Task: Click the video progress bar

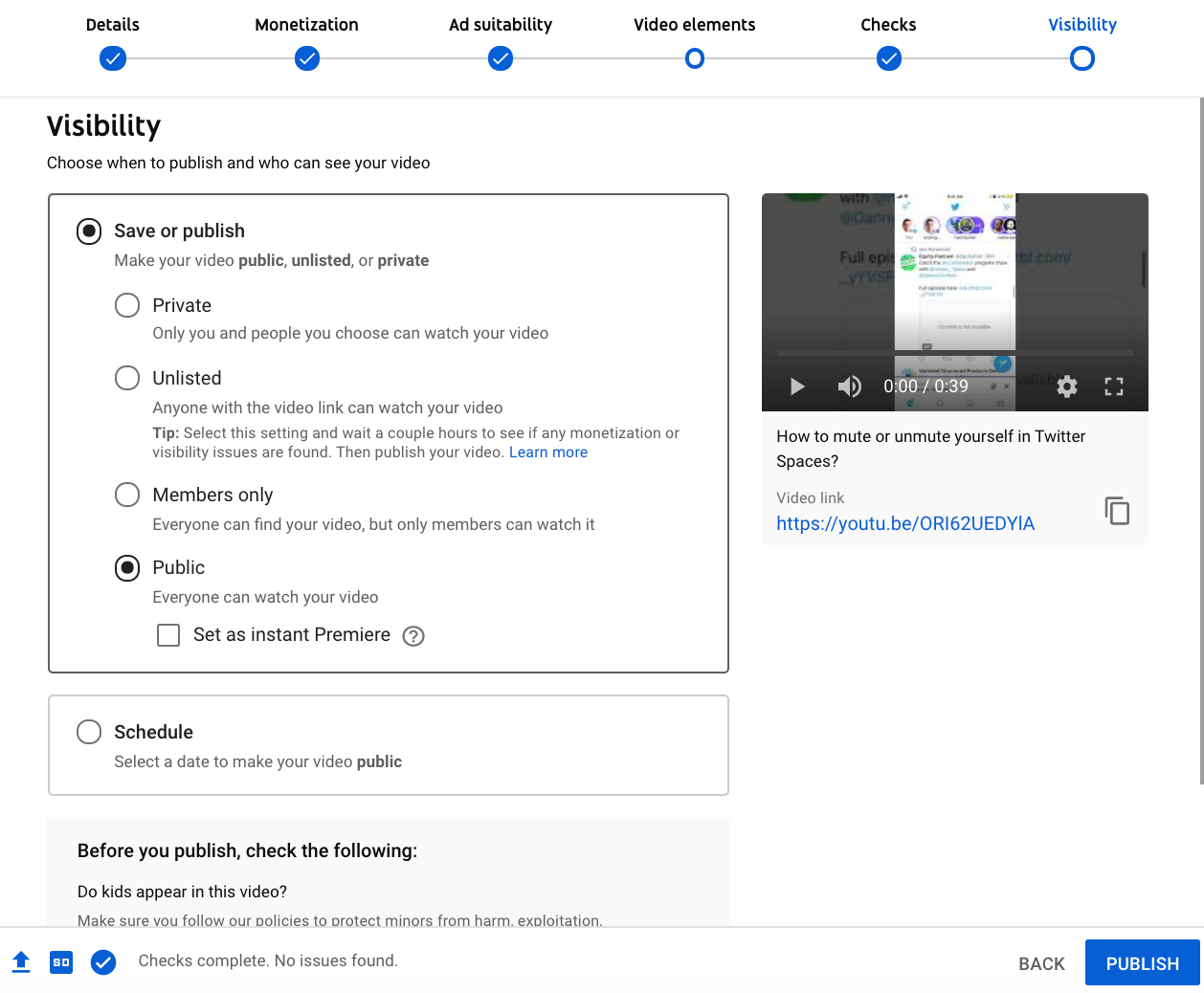Action: point(954,353)
